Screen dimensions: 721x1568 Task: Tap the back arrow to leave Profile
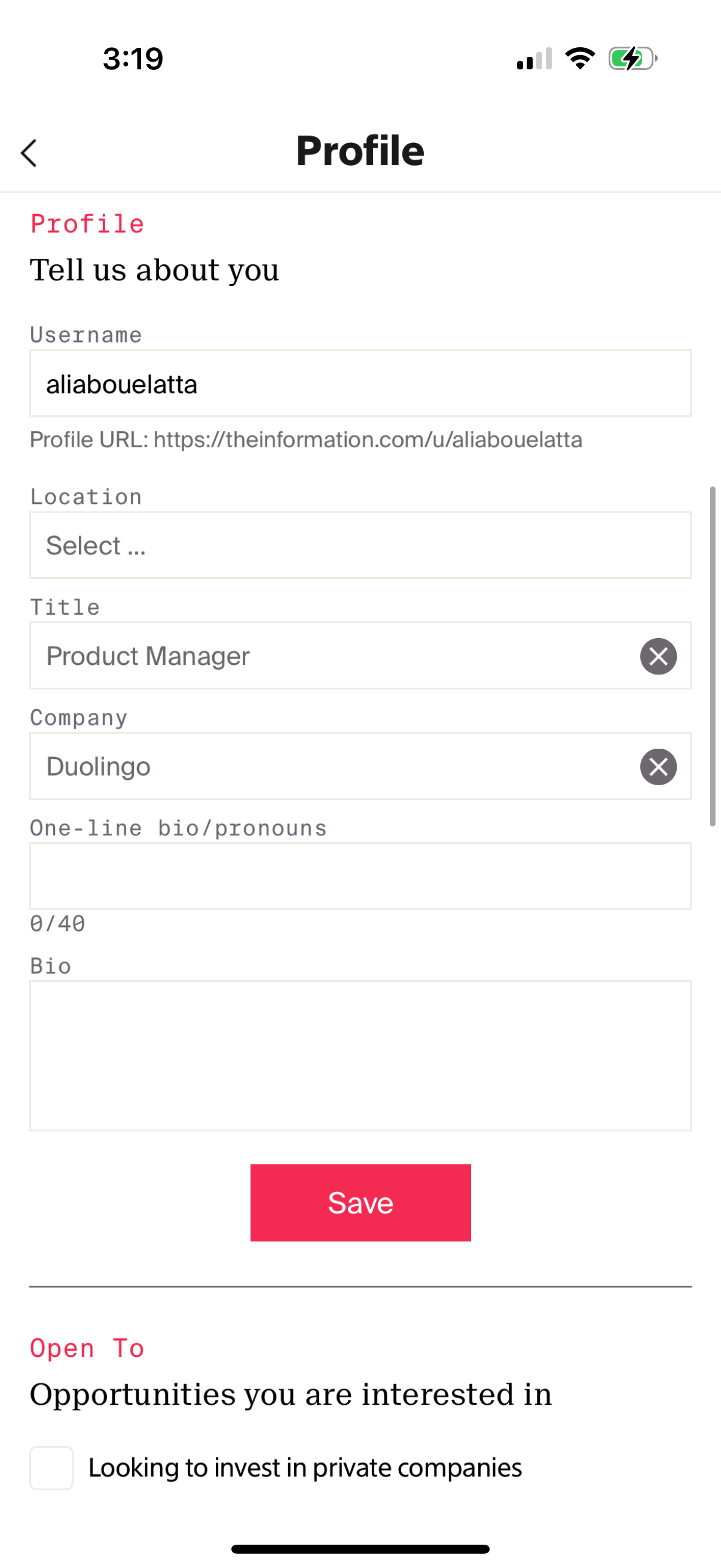click(29, 154)
